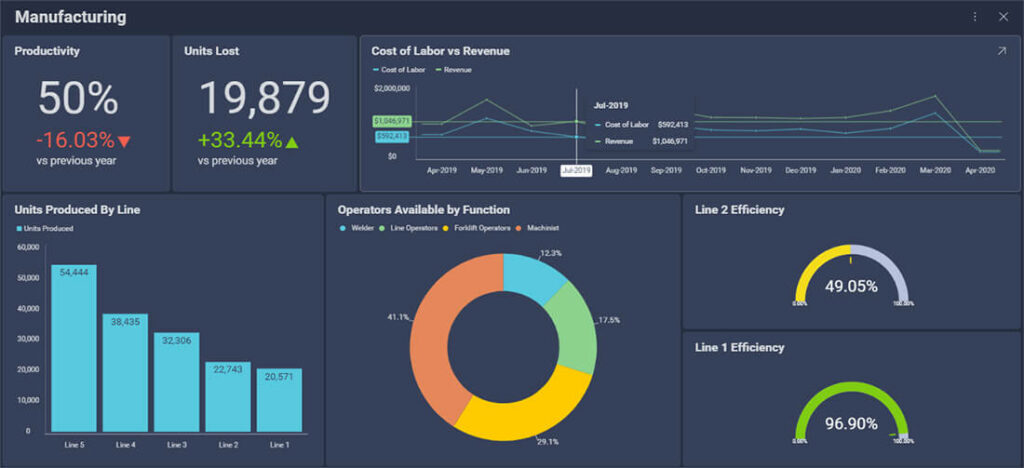This screenshot has height=468, width=1024.
Task: Click the Forklift Operators yellow legend dot
Action: coord(446,228)
